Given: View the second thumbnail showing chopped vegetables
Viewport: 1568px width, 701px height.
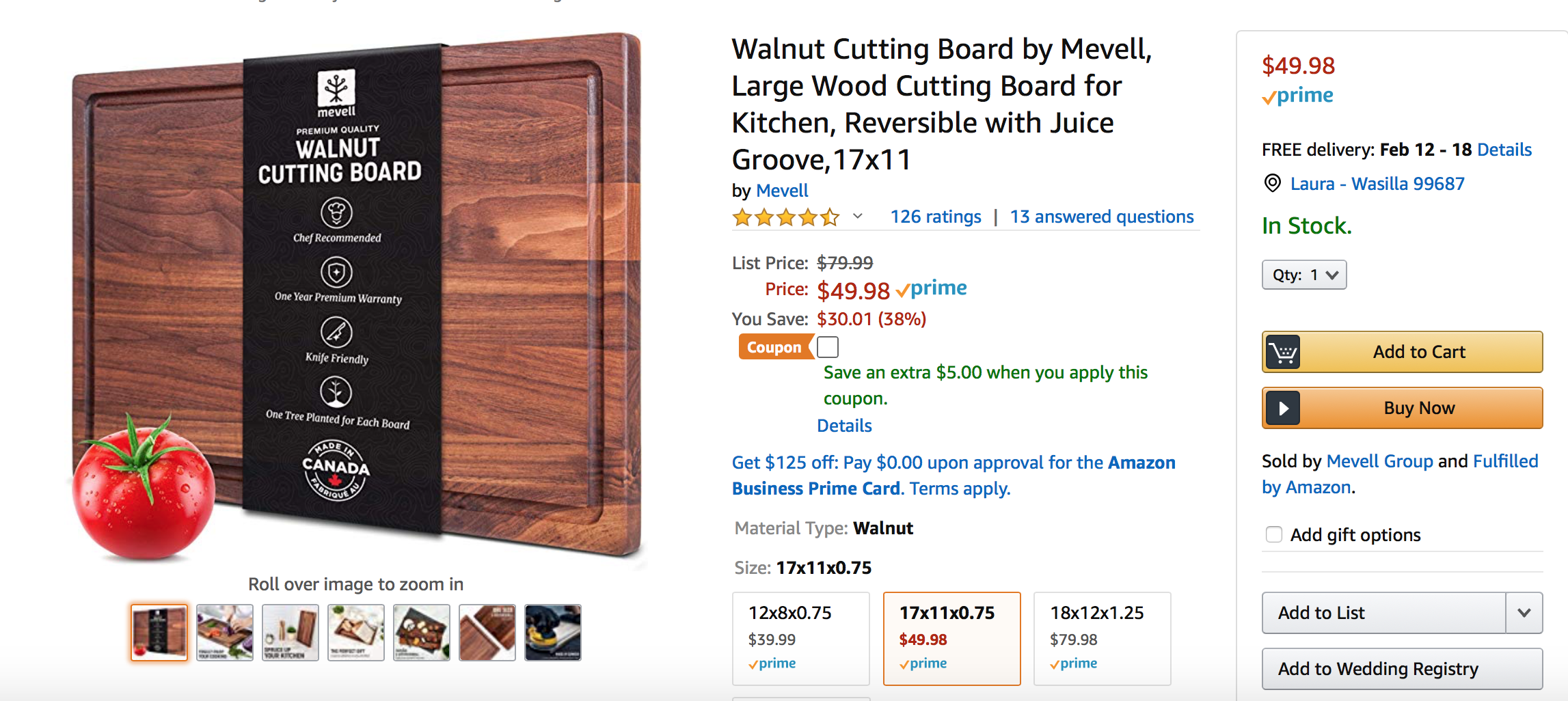Looking at the screenshot, I should tap(225, 633).
